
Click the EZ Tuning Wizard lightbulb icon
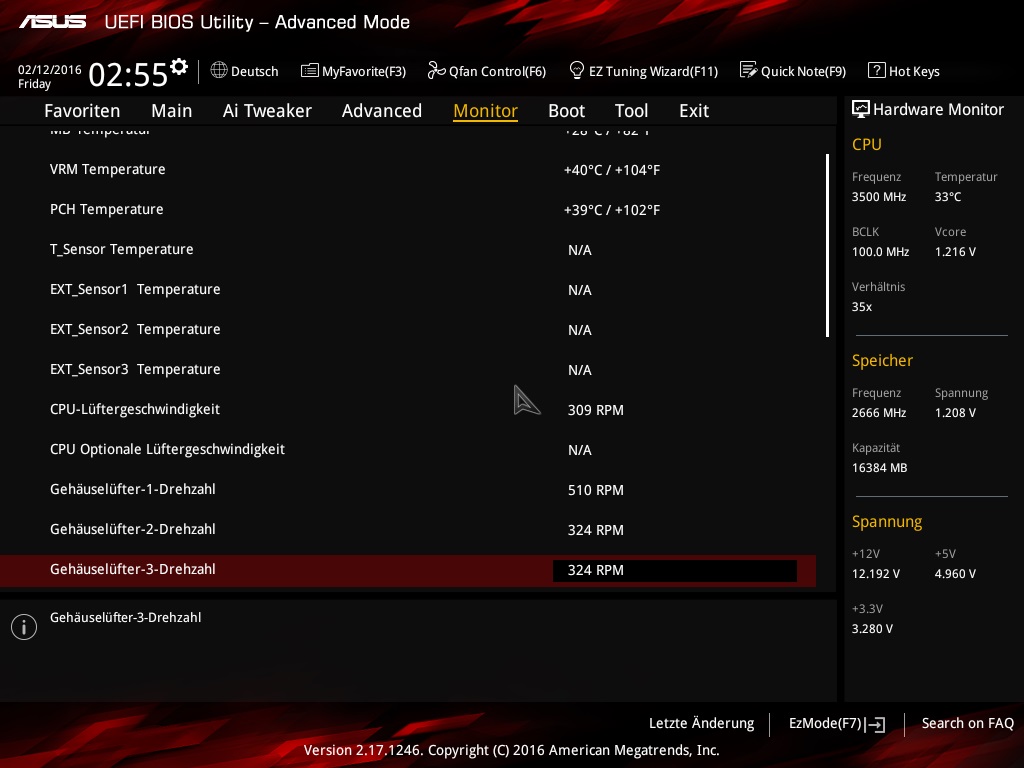[x=577, y=70]
